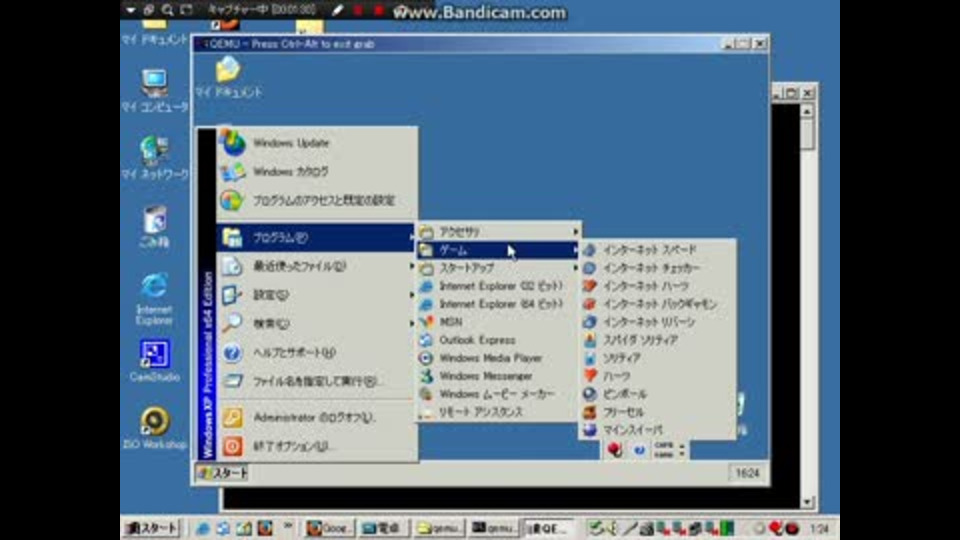This screenshot has width=960, height=540.
Task: Start ハーツ game
Action: click(x=658, y=376)
